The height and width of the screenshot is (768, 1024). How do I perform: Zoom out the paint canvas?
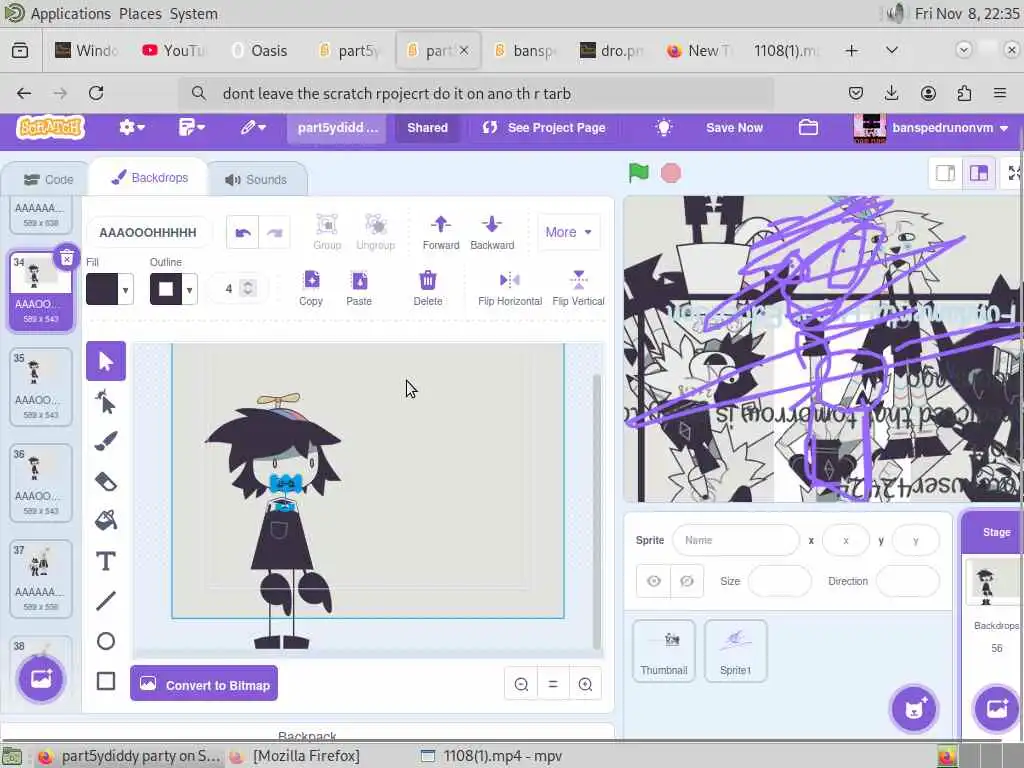coord(521,684)
